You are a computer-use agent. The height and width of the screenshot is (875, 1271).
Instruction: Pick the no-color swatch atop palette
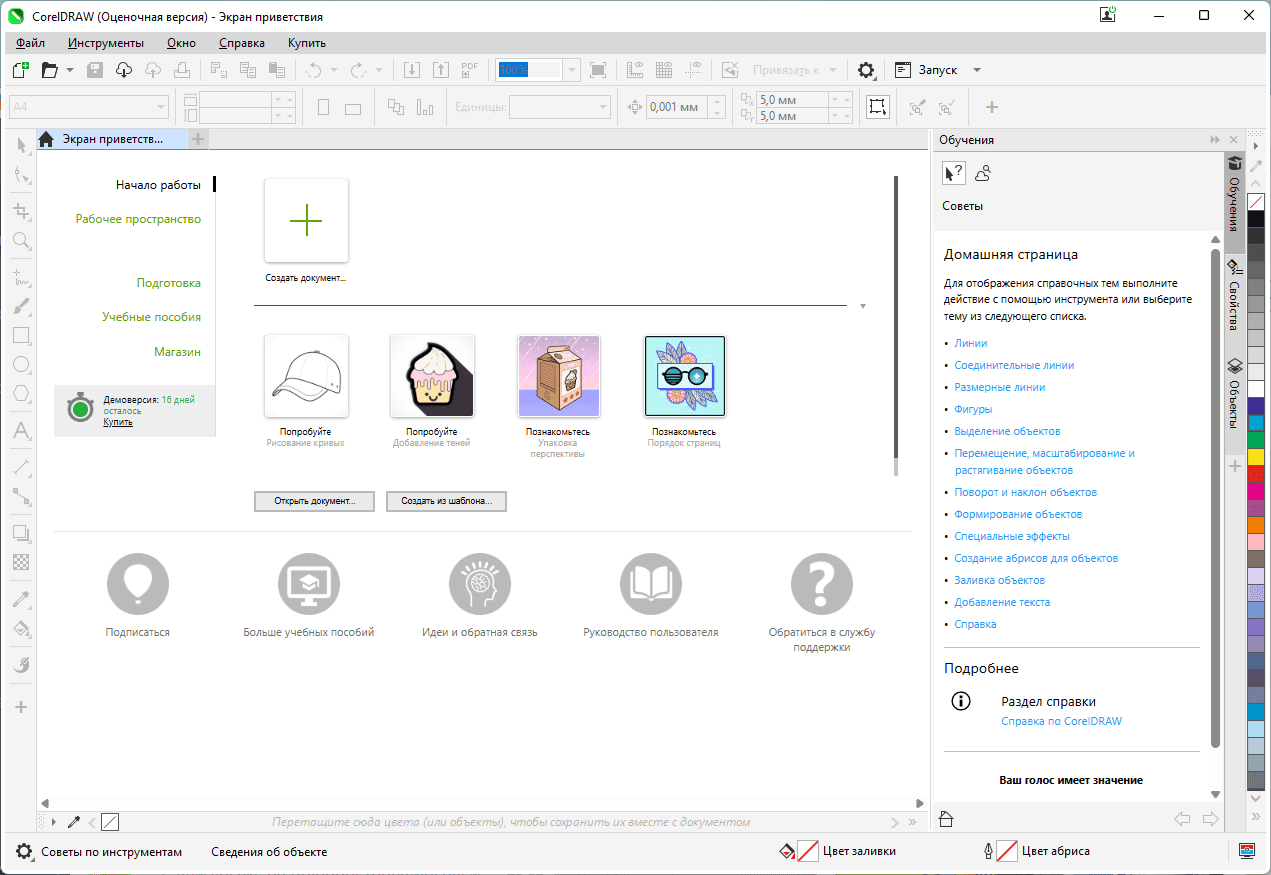pyautogui.click(x=1256, y=202)
